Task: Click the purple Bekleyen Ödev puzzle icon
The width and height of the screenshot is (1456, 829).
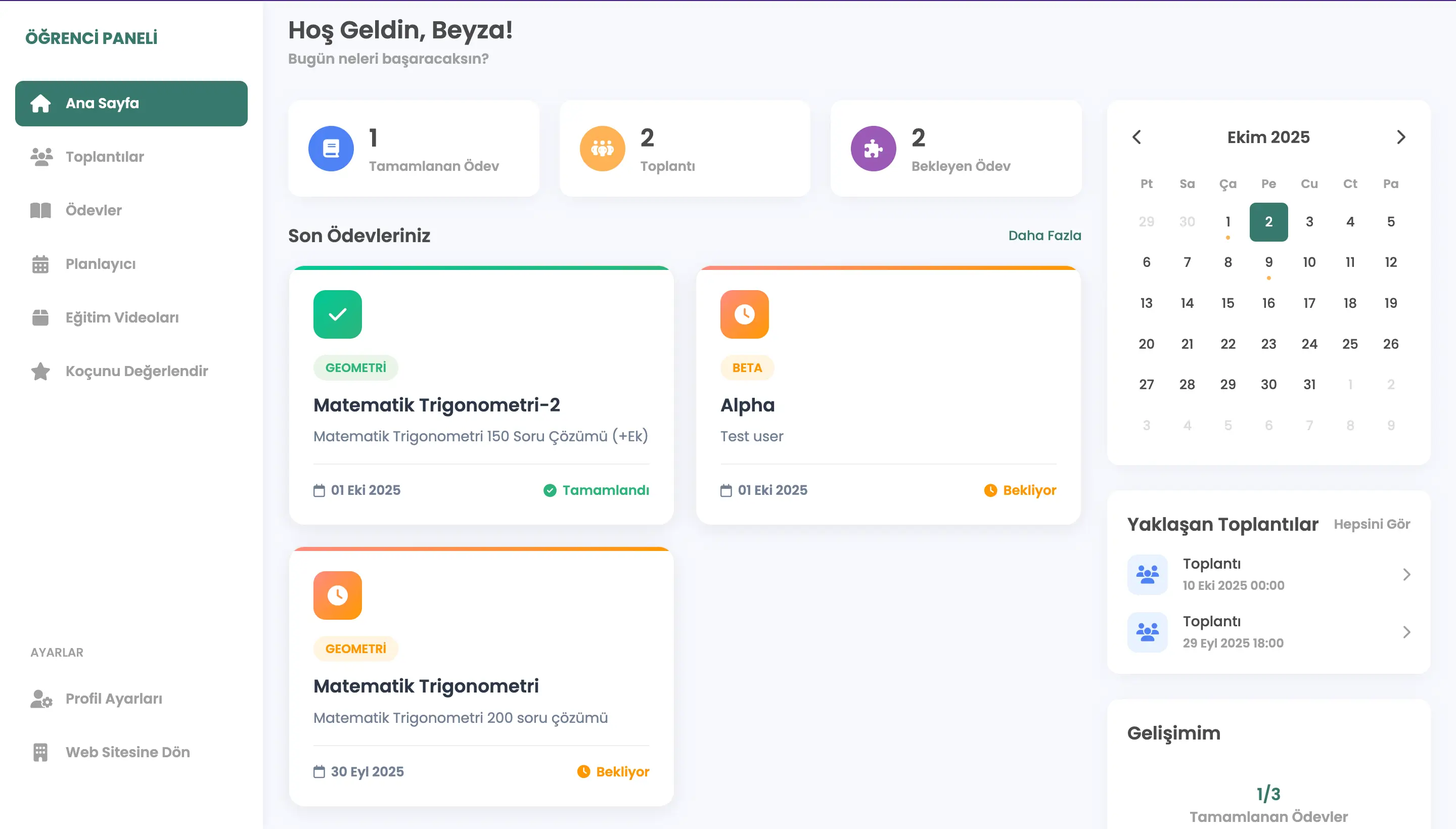Action: coord(873,149)
